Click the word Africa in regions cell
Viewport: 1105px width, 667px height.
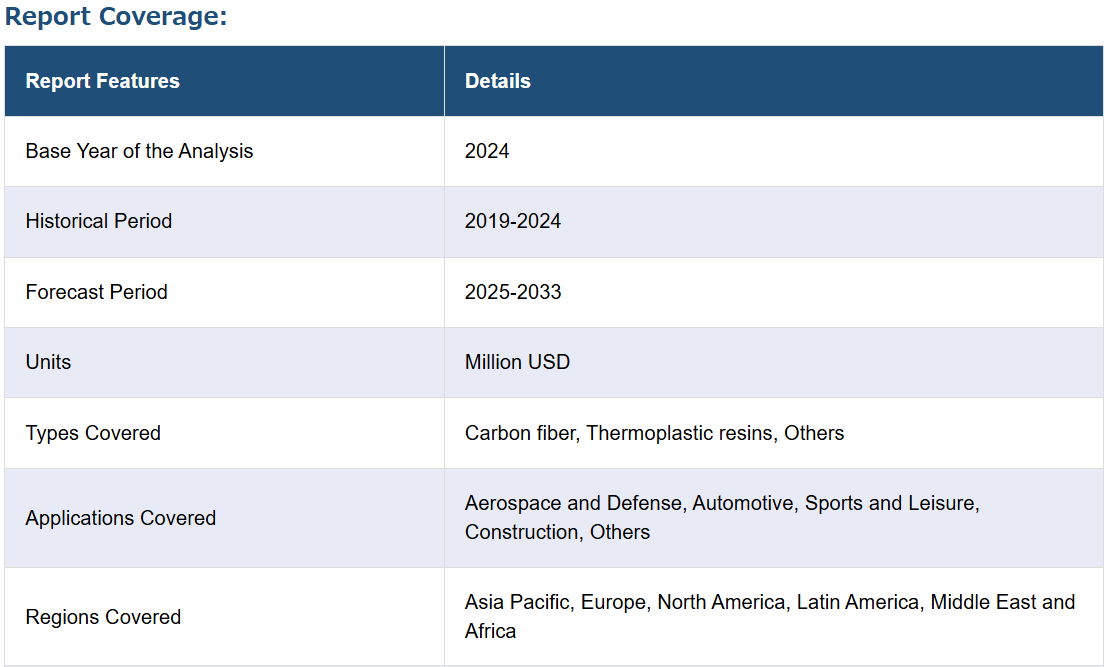tap(490, 631)
